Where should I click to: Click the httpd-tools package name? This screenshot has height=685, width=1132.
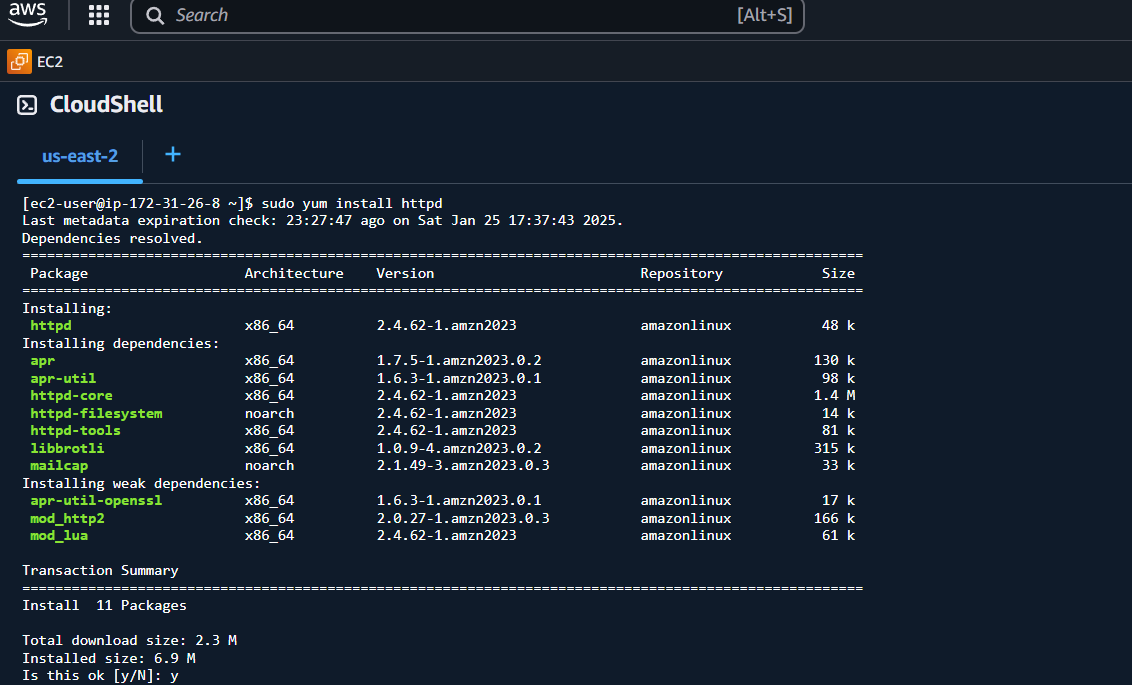tap(75, 431)
